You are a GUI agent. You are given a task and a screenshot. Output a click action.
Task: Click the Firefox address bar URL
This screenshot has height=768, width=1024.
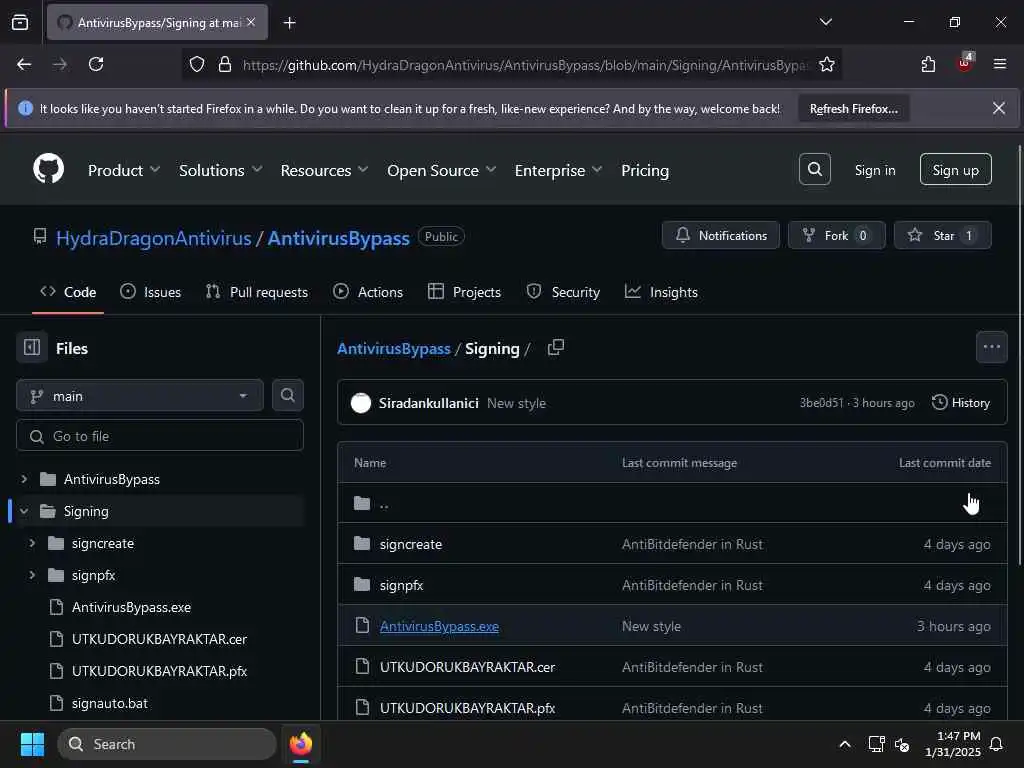(524, 65)
